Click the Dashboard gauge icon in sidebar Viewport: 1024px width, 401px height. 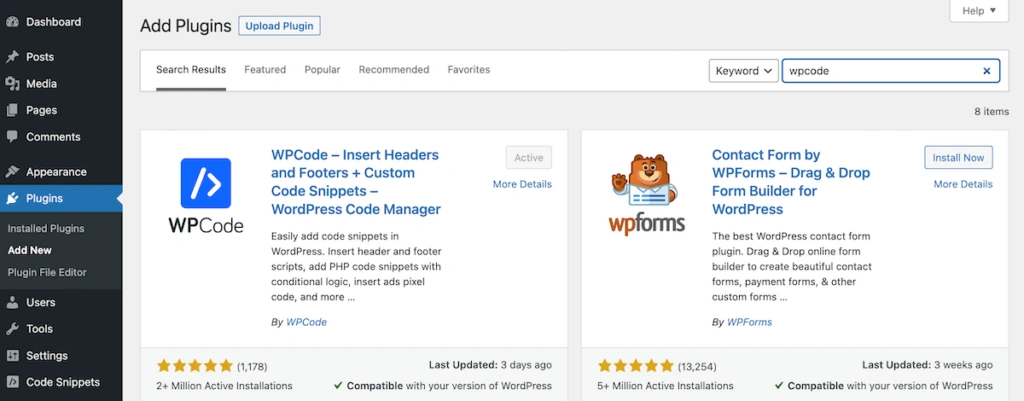pyautogui.click(x=12, y=21)
